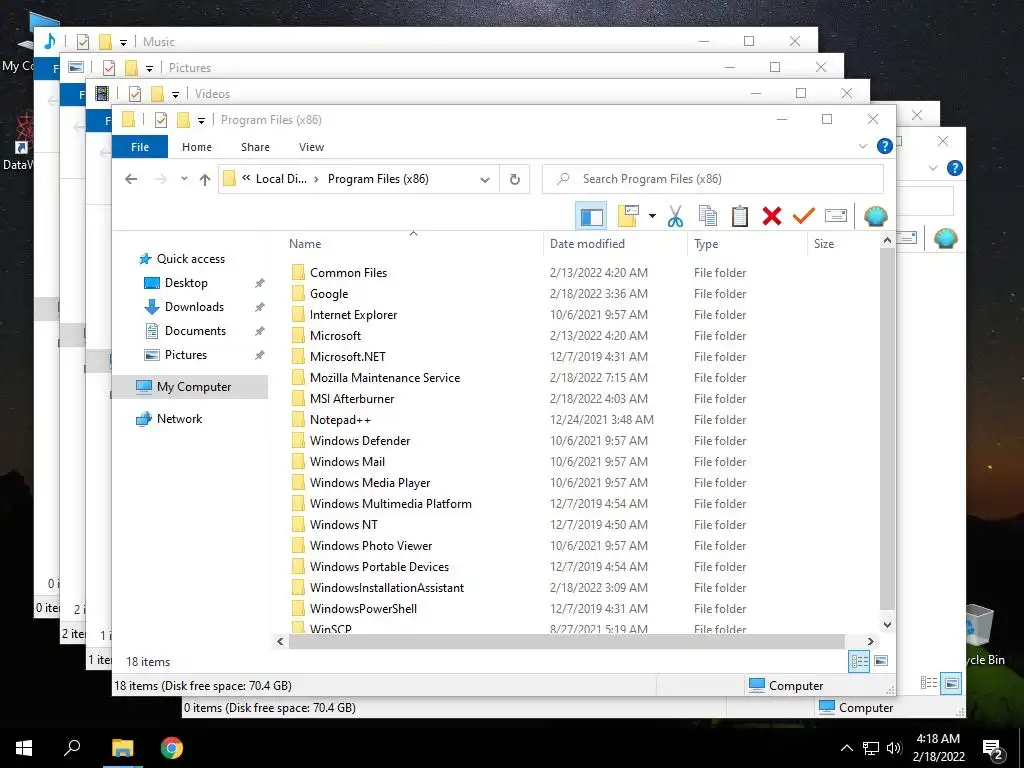Switch to large thumbnails view in Program Files status bar

880,662
